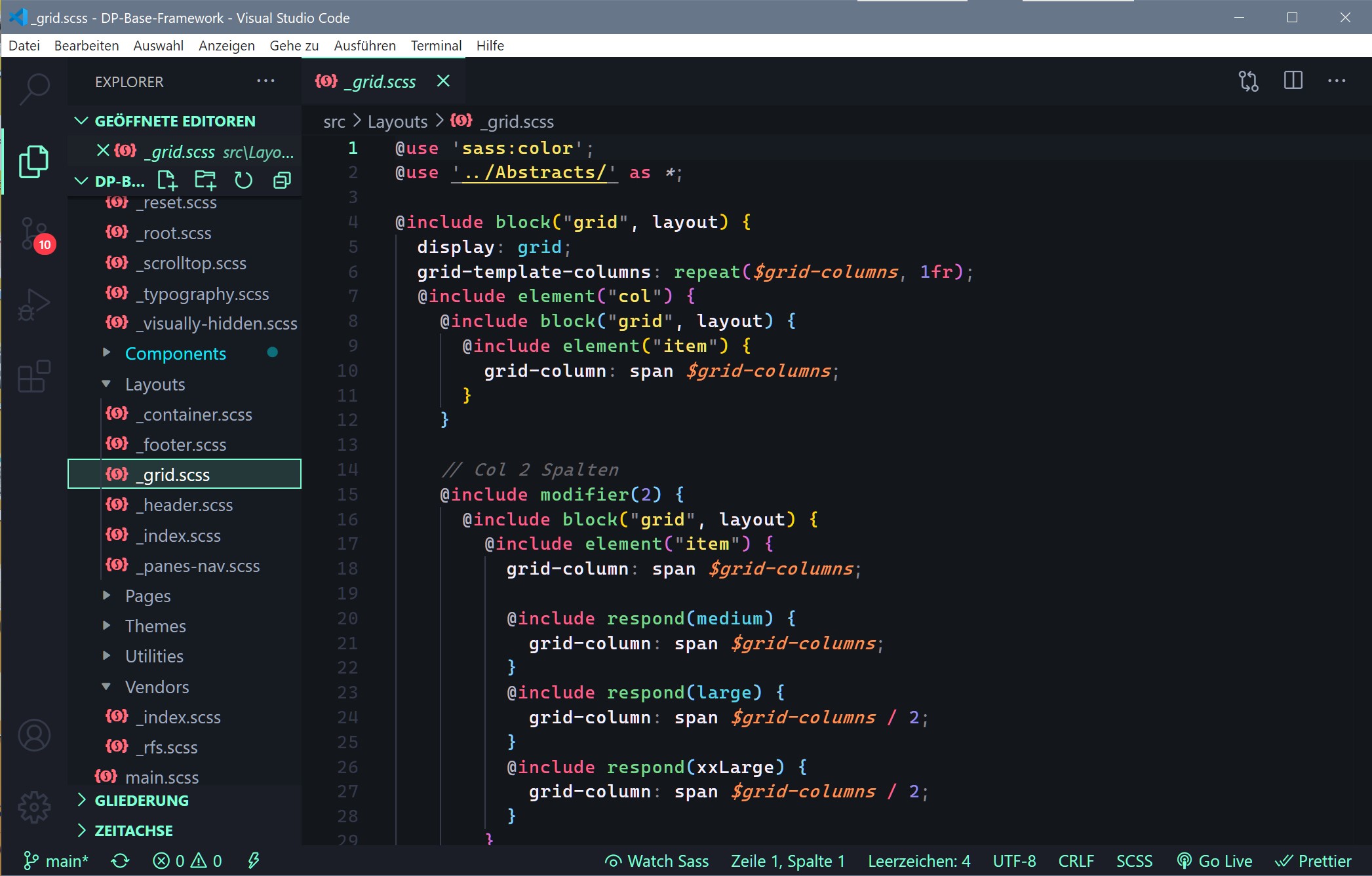Image resolution: width=1372 pixels, height=876 pixels.
Task: Open the Run and Debug view
Action: pyautogui.click(x=34, y=305)
